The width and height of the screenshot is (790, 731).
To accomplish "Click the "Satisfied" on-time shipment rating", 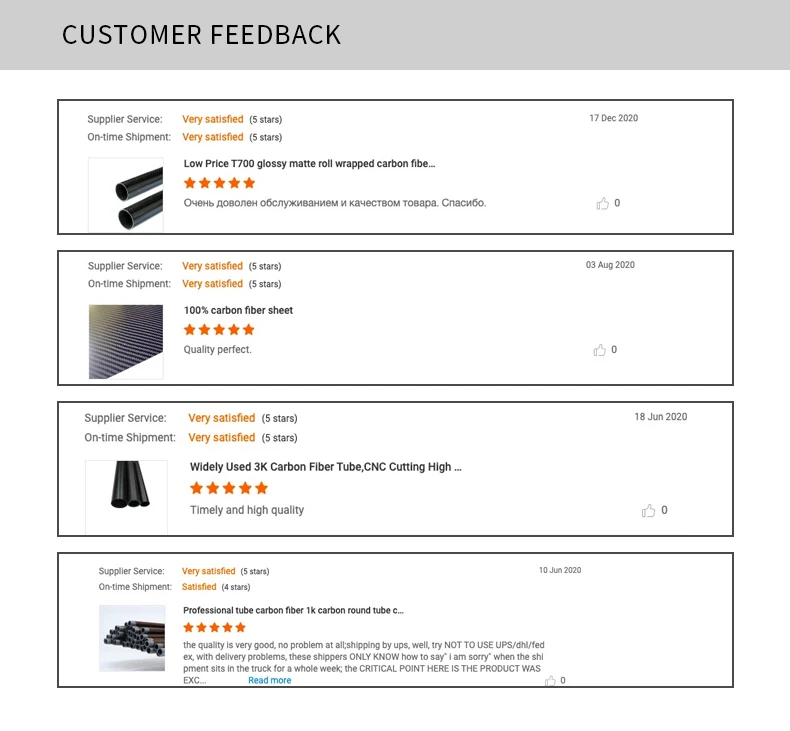I will coord(199,587).
